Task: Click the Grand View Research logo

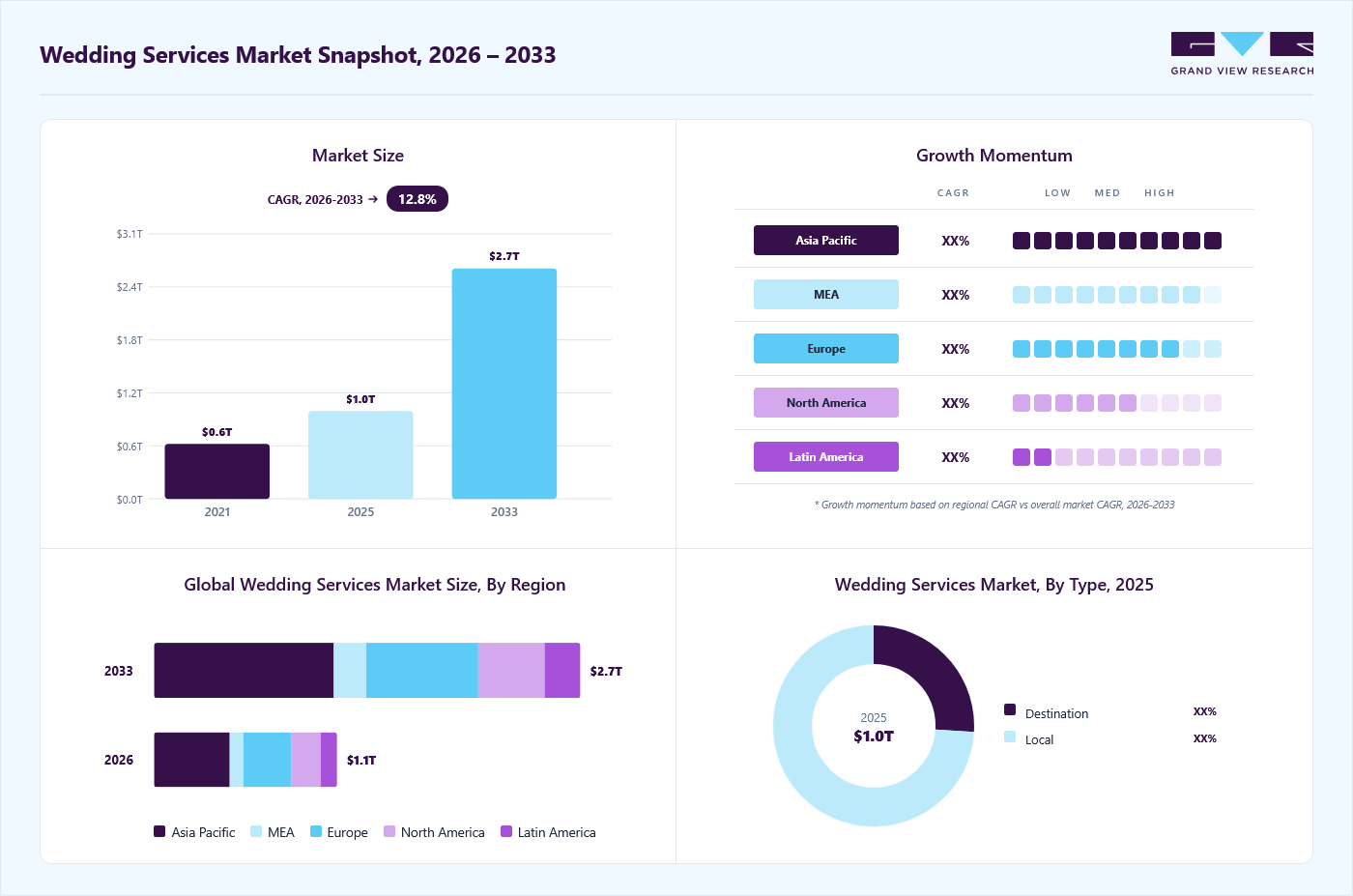Action: tap(1242, 53)
